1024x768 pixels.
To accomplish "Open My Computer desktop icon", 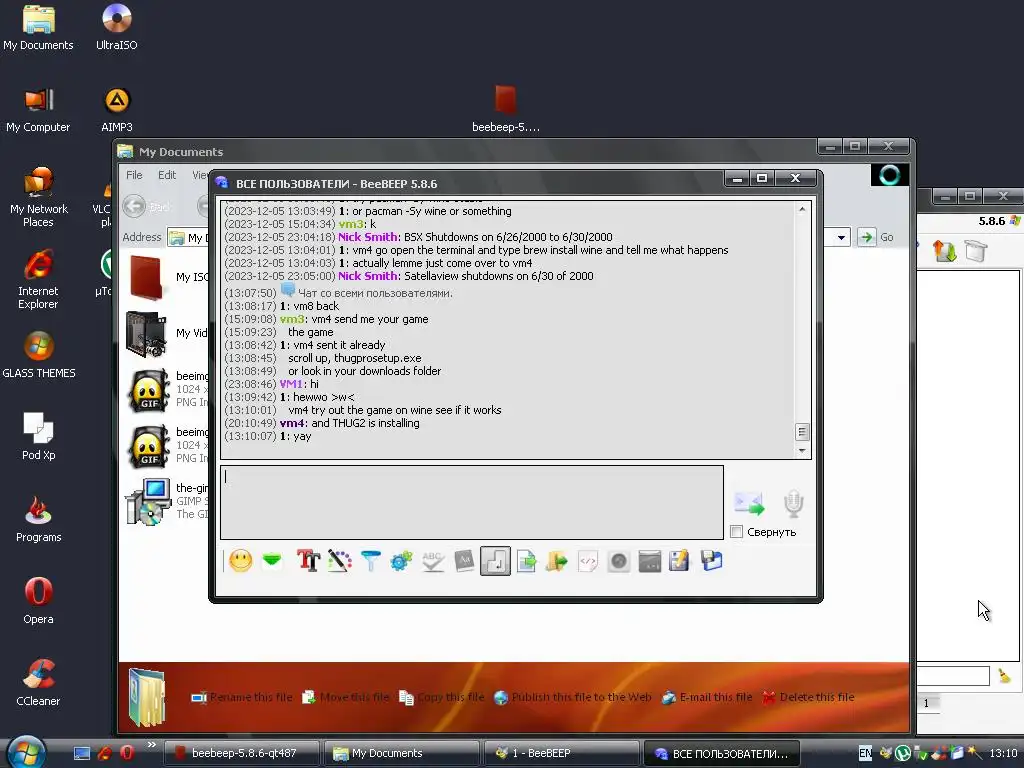I will coord(38,110).
